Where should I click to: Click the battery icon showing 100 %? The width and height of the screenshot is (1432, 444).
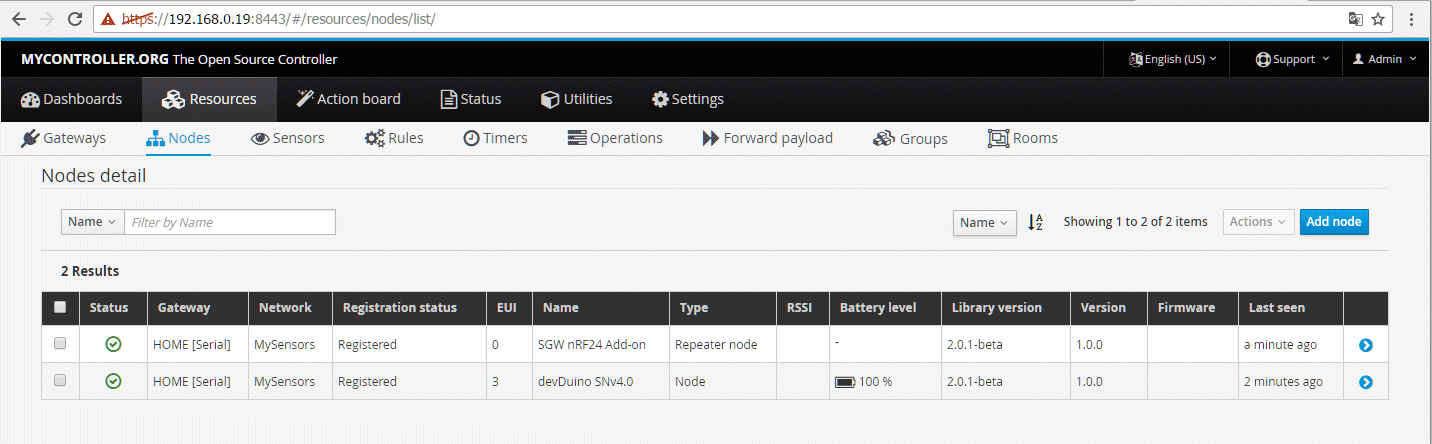click(x=845, y=382)
